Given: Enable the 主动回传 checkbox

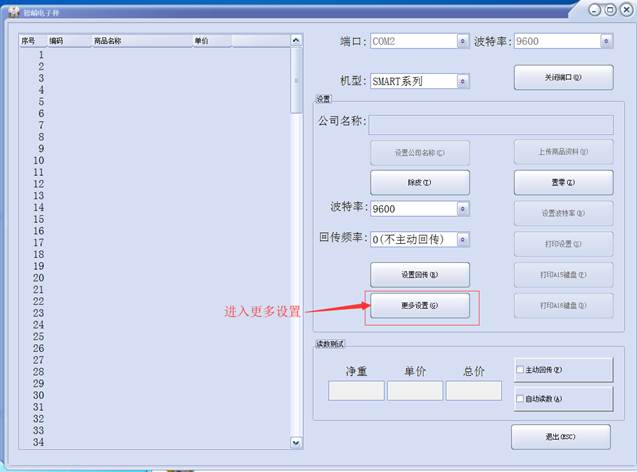Looking at the screenshot, I should 520,370.
